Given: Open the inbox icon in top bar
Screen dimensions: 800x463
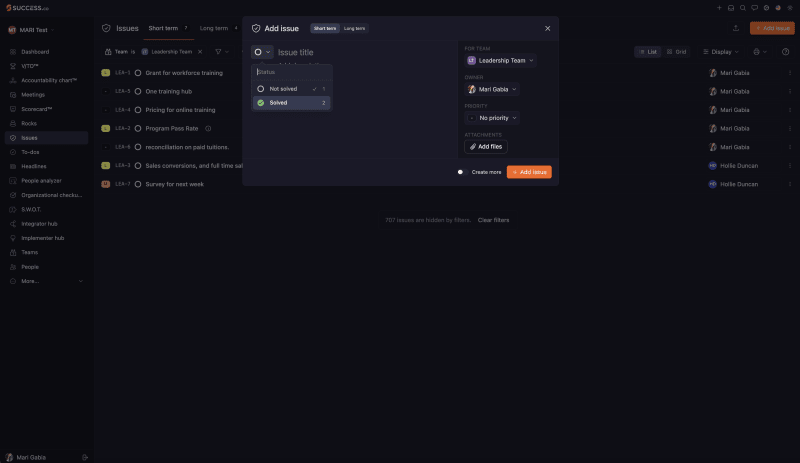Looking at the screenshot, I should click(x=731, y=8).
